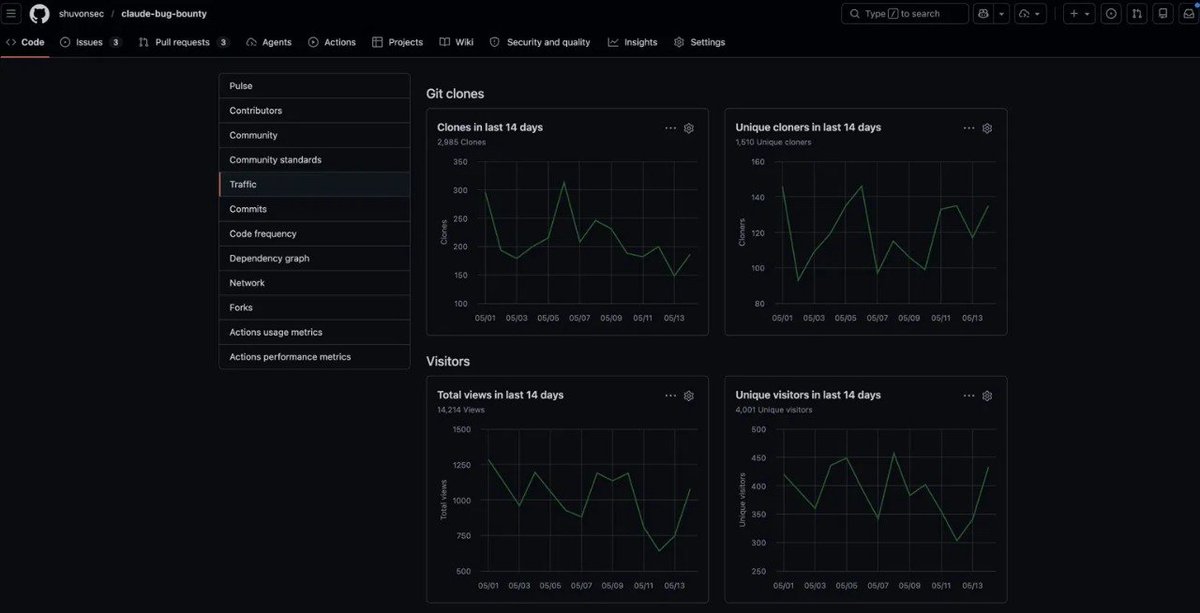Select Network in Insights sidebar
The image size is (1200, 613).
pos(314,283)
